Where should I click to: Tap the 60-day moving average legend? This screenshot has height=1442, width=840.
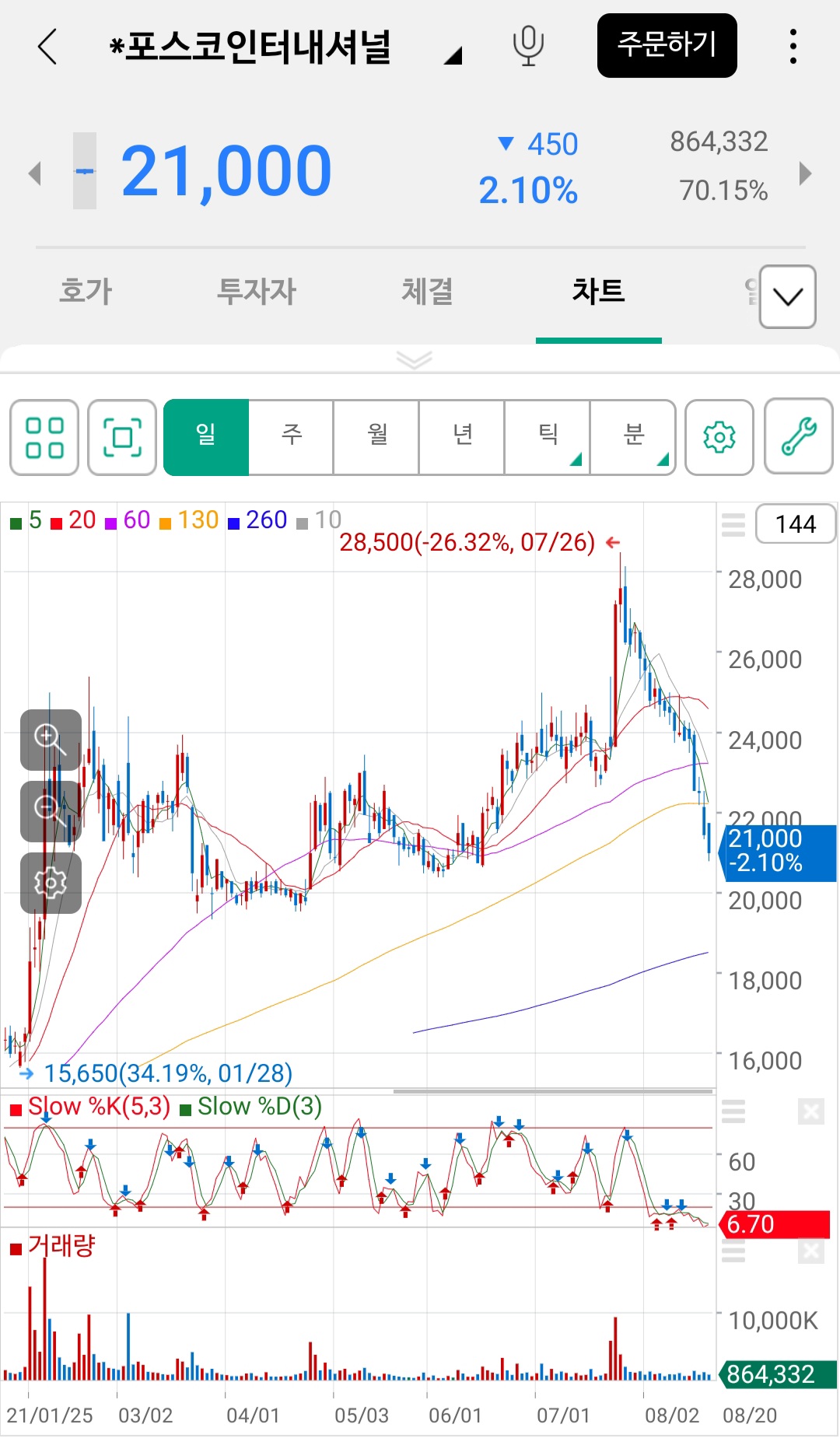tap(128, 520)
